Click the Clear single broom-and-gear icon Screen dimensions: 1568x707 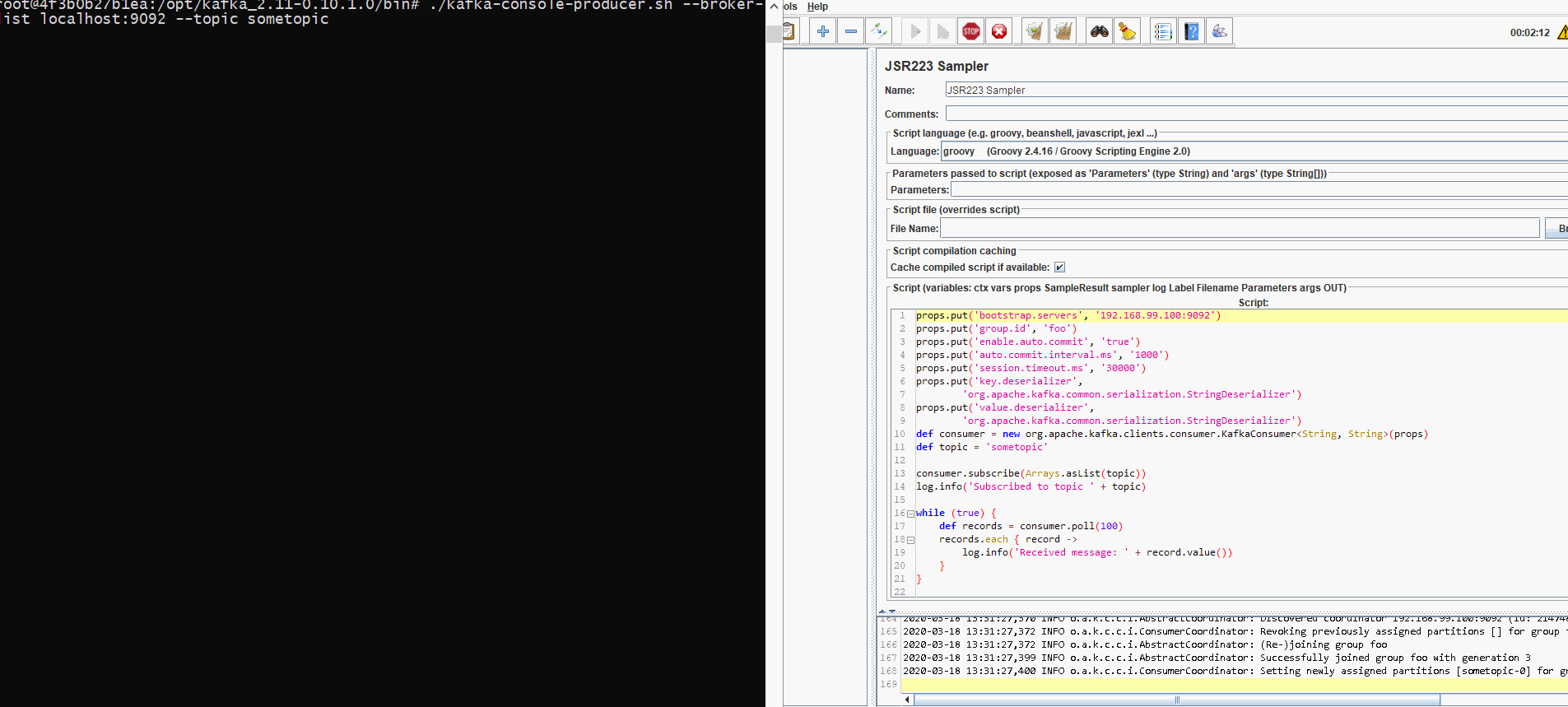click(x=1035, y=31)
